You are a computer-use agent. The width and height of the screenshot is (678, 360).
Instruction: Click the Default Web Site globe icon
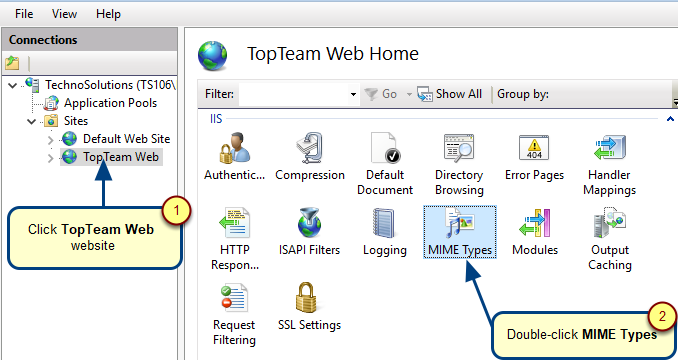(x=69, y=139)
